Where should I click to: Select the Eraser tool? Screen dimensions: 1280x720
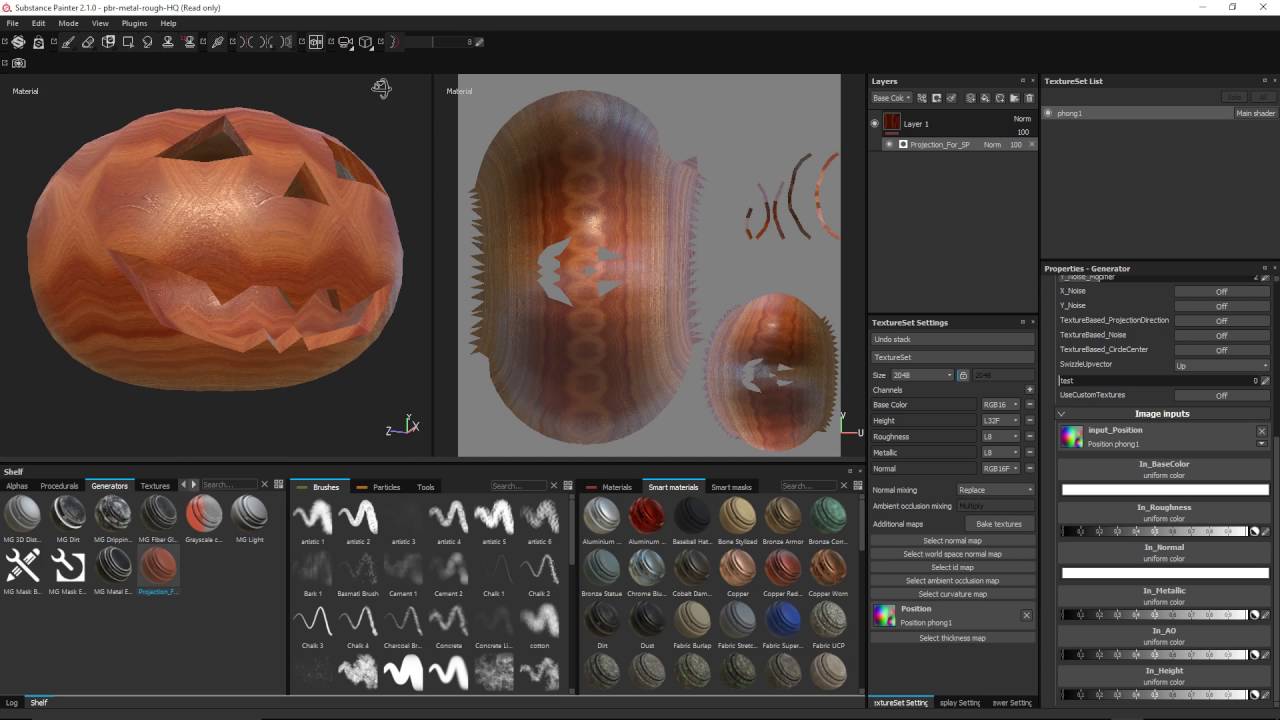click(88, 42)
